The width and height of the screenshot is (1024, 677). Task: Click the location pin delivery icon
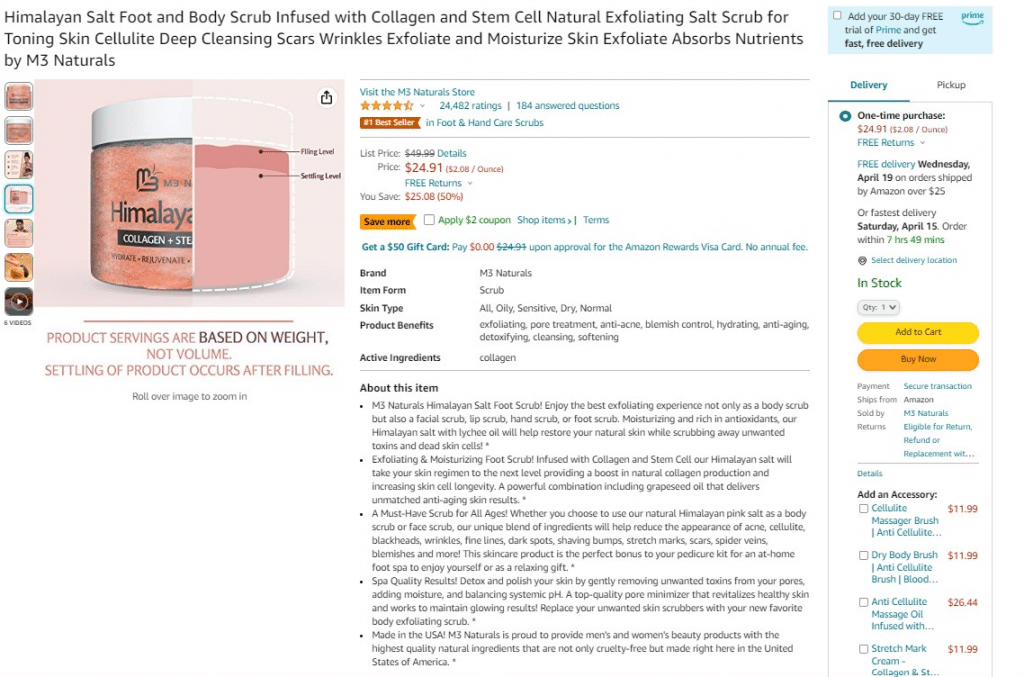point(862,260)
